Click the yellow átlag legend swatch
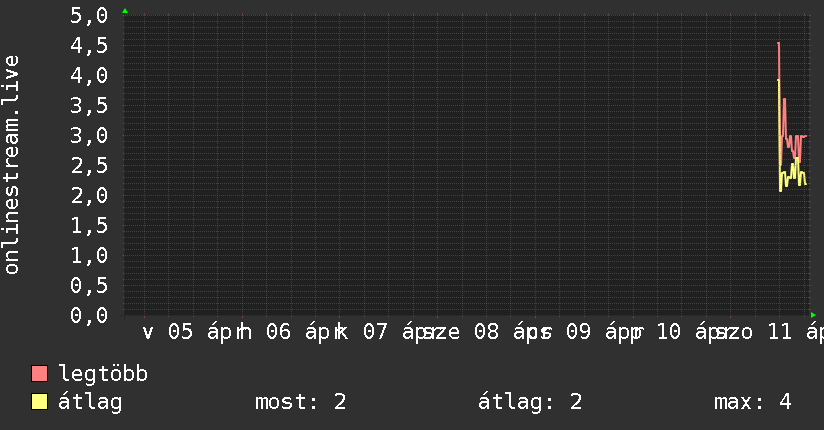This screenshot has width=824, height=430. [x=40, y=402]
